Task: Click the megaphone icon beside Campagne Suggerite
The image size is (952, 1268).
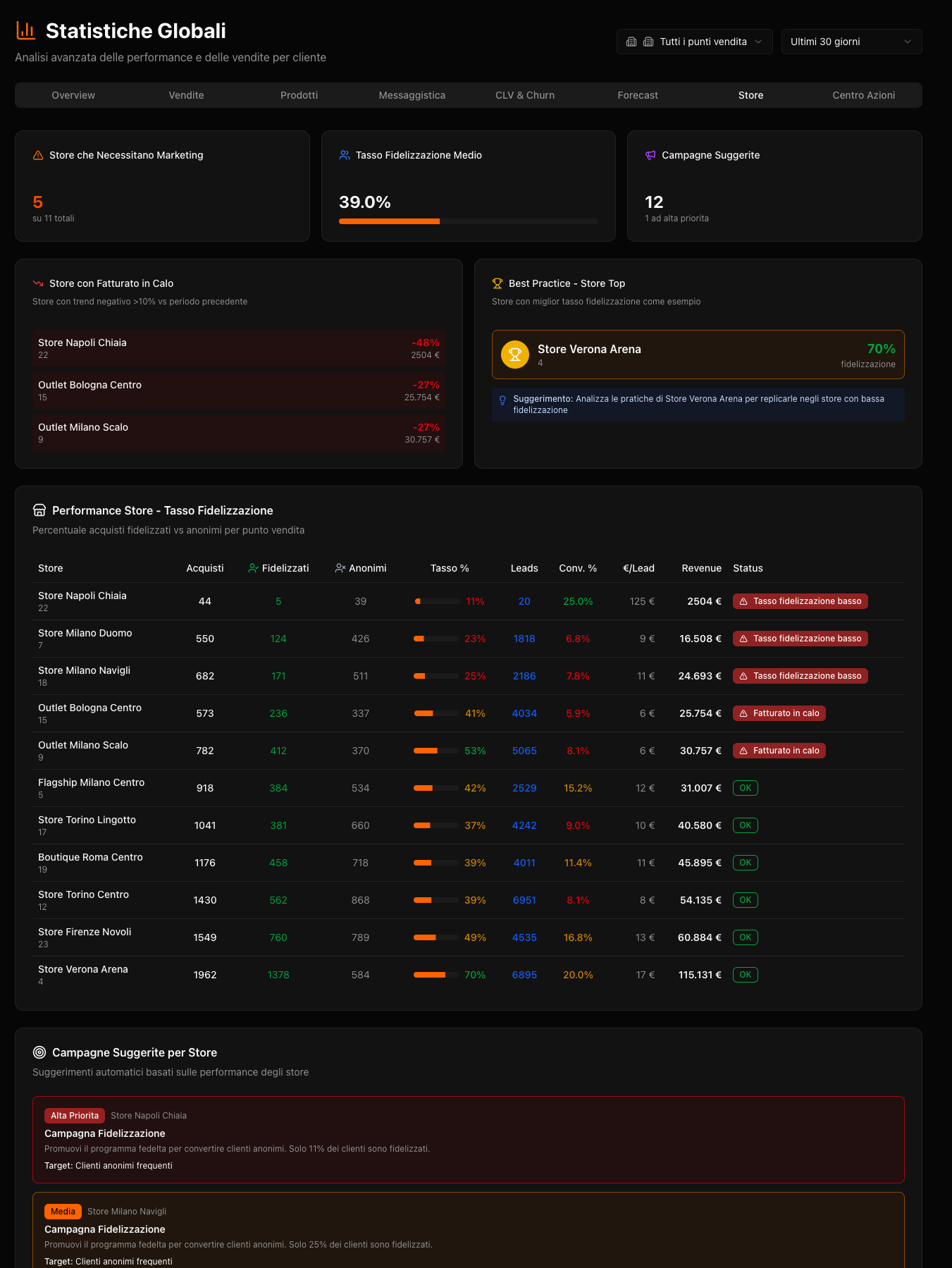Action: click(650, 155)
